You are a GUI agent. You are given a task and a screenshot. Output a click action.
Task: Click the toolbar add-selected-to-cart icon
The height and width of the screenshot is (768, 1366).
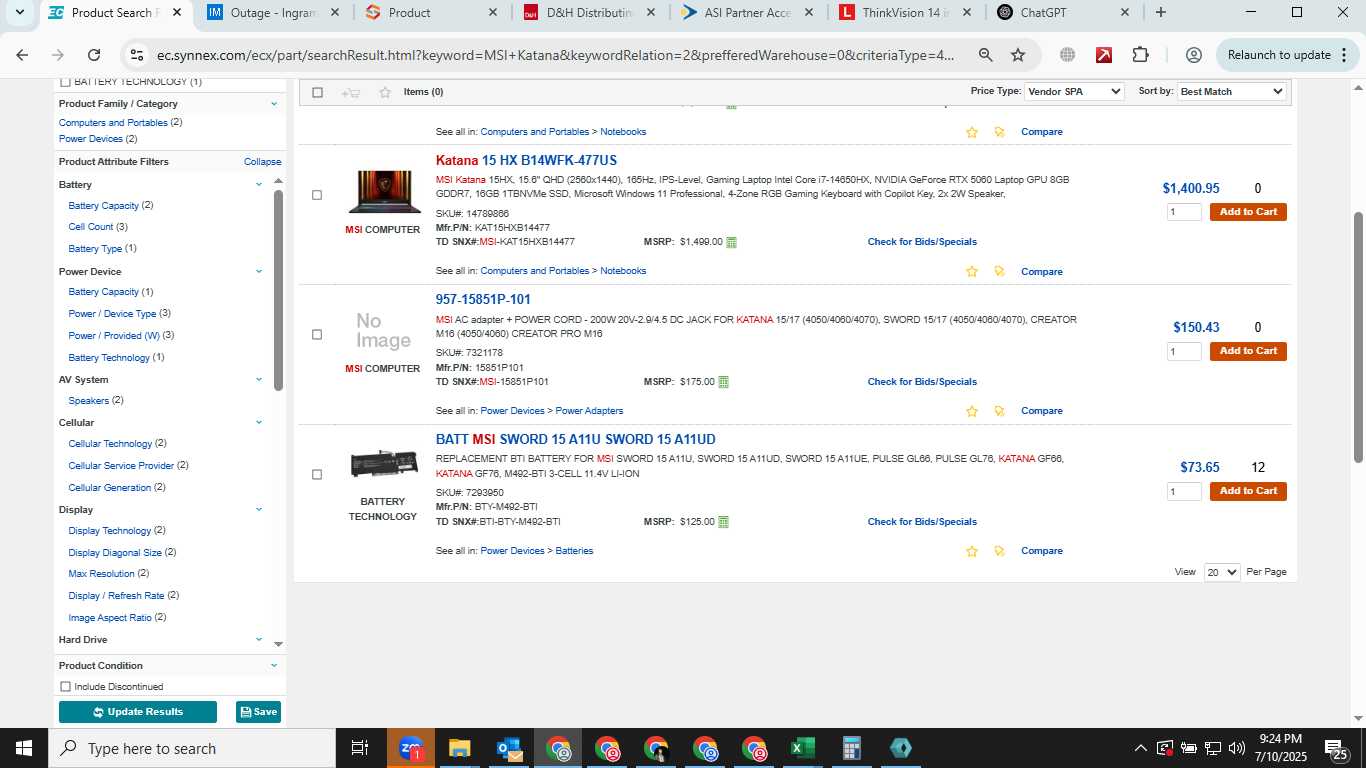[x=350, y=92]
